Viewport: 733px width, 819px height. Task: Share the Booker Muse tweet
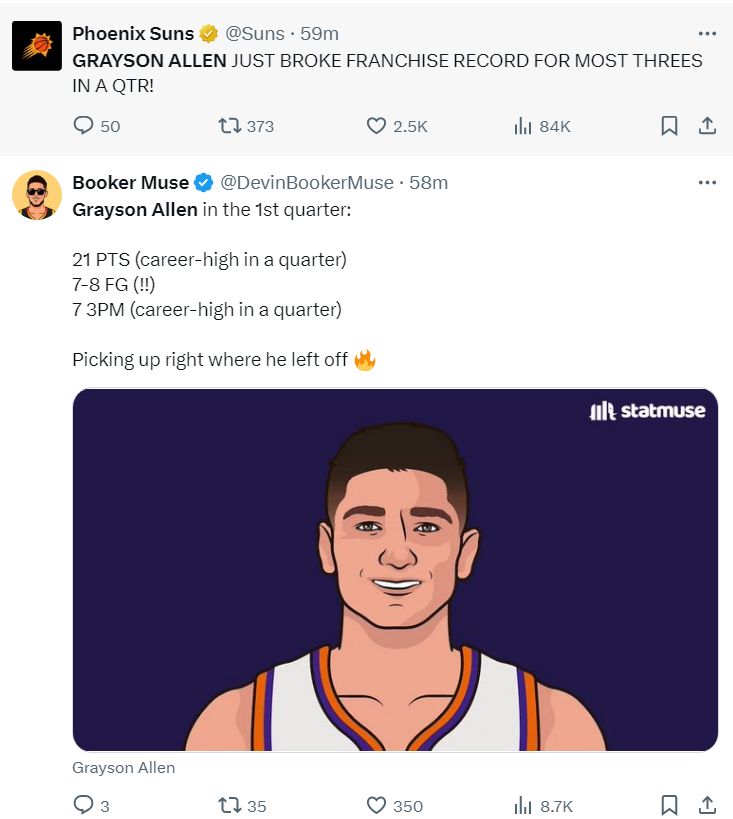pos(706,805)
